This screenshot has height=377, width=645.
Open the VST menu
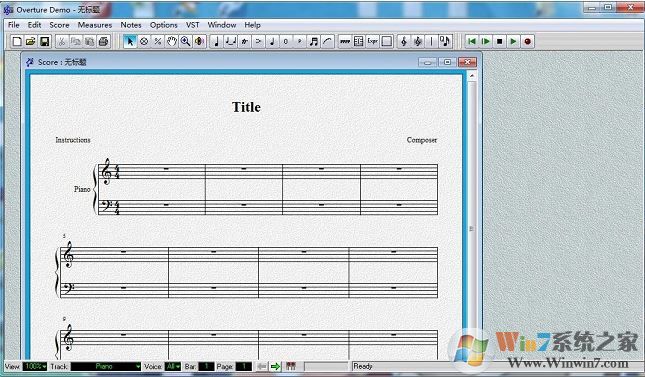193,25
